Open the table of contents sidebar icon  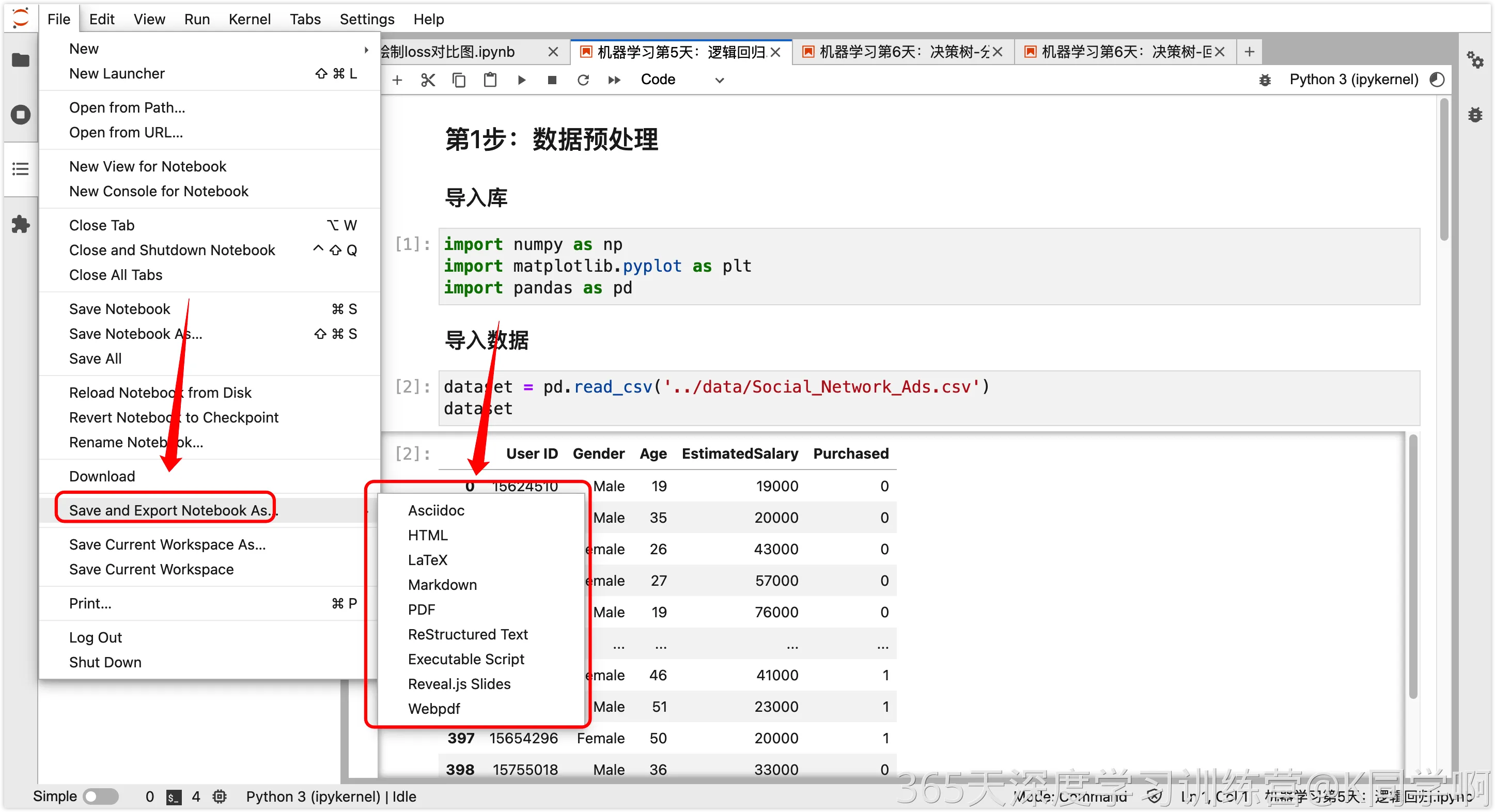pyautogui.click(x=21, y=169)
